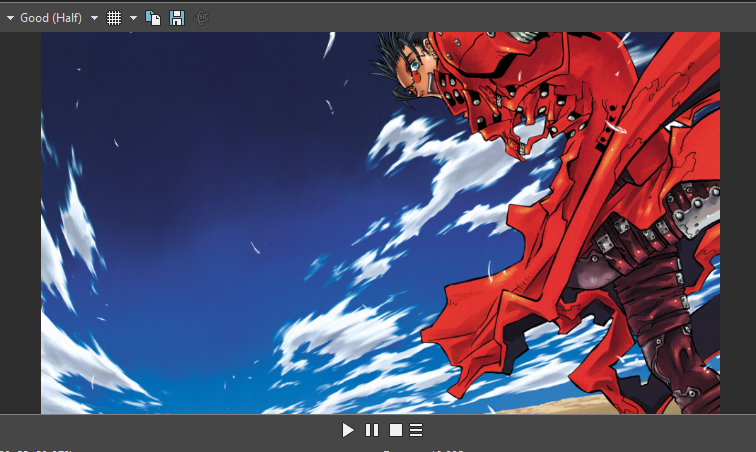Click the red-coated character preview image
Screen dimensions: 756x452
click(x=380, y=223)
